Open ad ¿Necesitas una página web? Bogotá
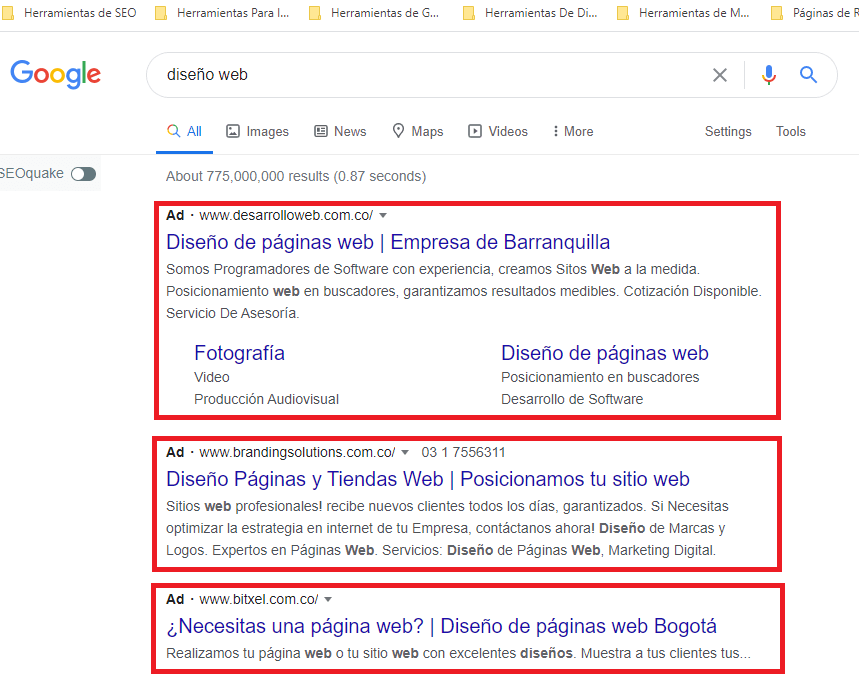The image size is (859, 679). point(442,626)
